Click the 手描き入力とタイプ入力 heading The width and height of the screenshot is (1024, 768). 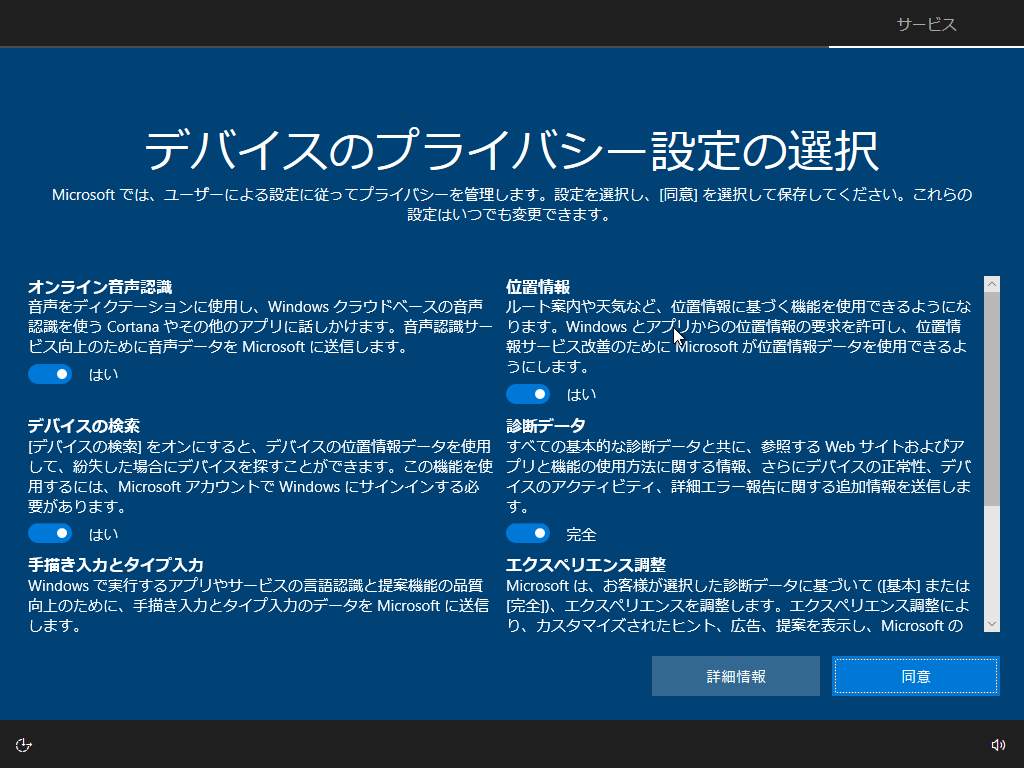(x=116, y=565)
